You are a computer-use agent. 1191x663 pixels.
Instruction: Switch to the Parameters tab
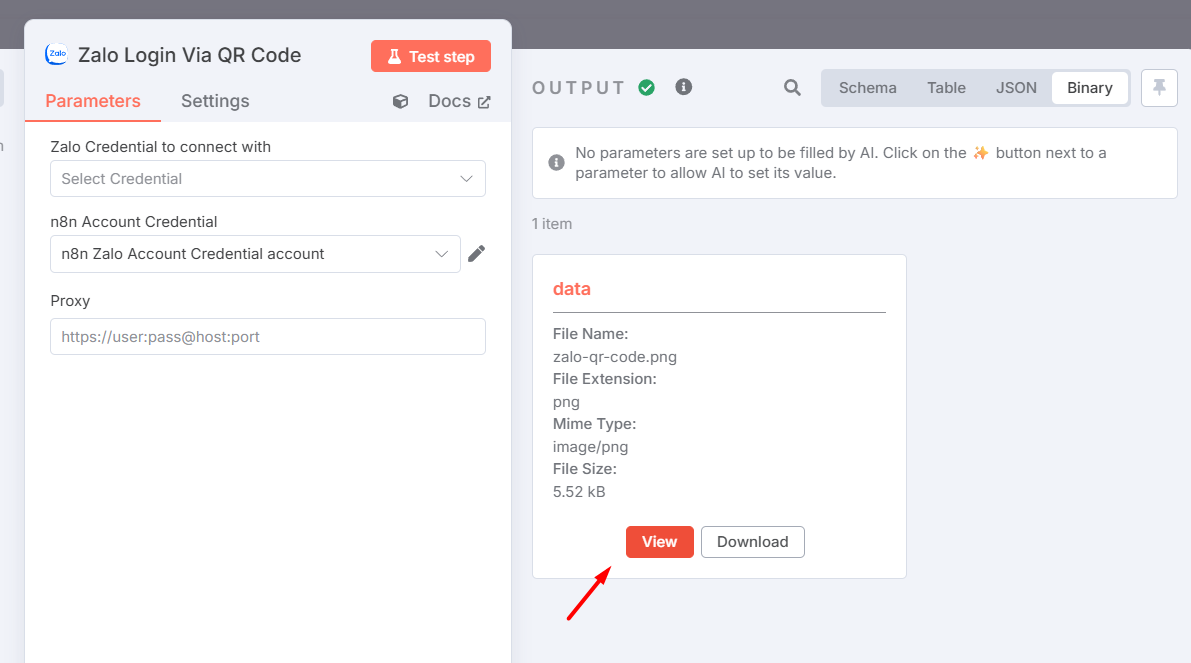point(93,101)
